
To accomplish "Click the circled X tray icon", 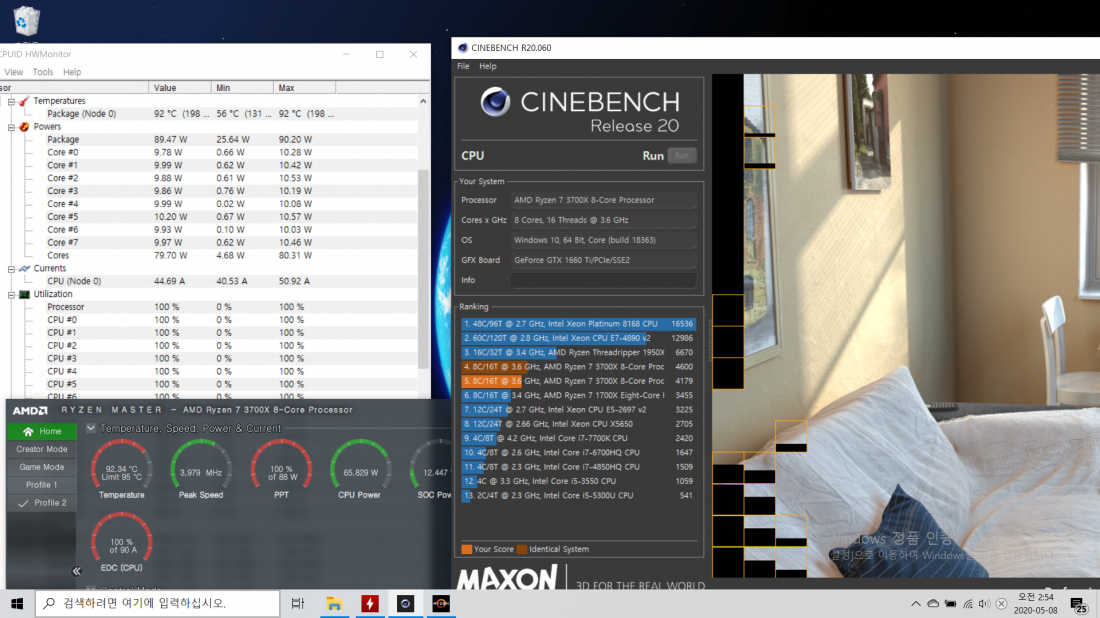I will point(1001,603).
